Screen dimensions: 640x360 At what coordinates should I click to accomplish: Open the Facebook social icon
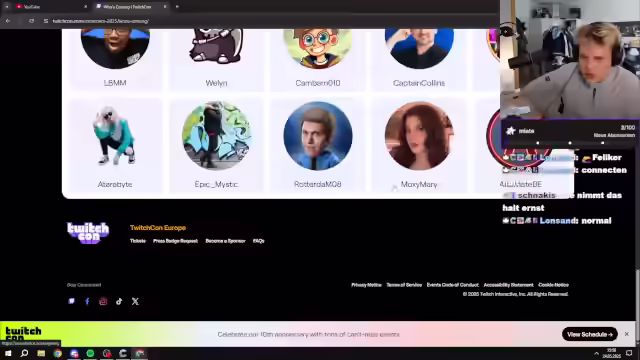87,301
